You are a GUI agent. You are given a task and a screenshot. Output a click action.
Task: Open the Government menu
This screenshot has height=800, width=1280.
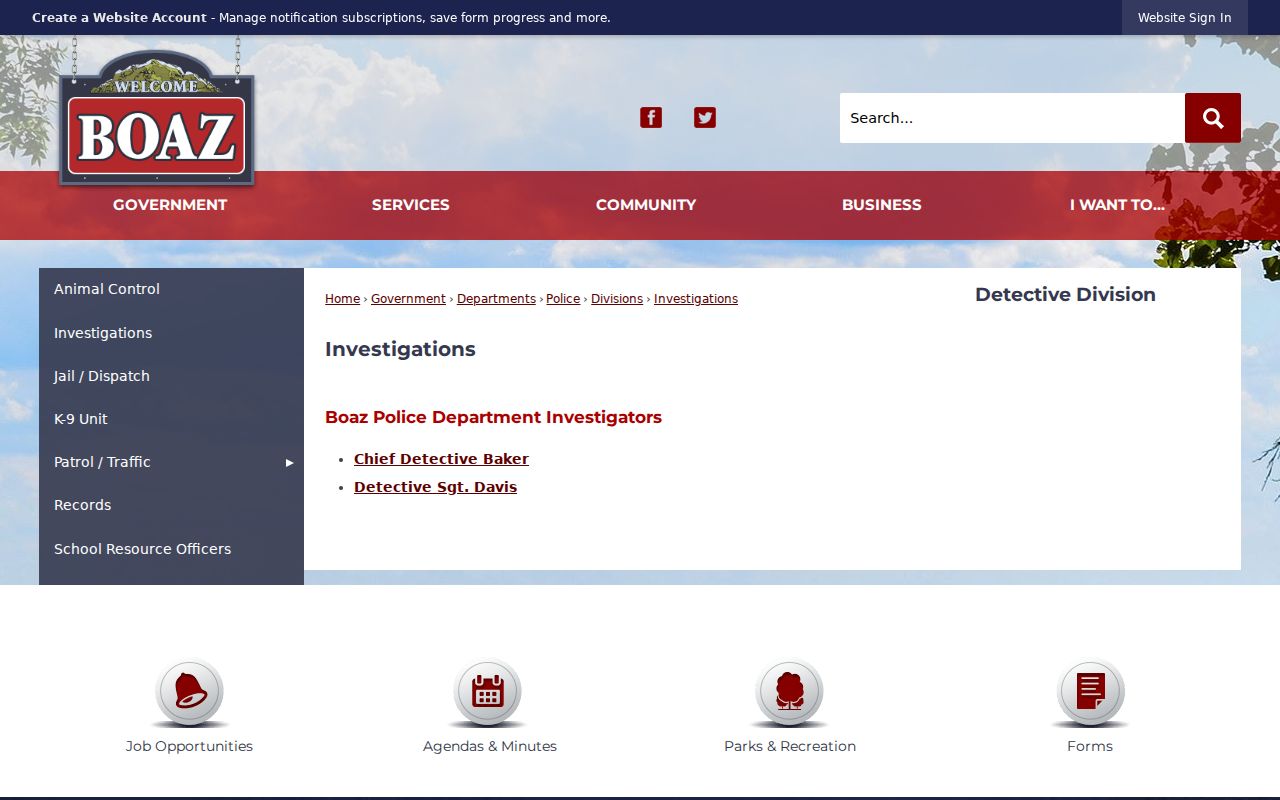[x=170, y=205]
